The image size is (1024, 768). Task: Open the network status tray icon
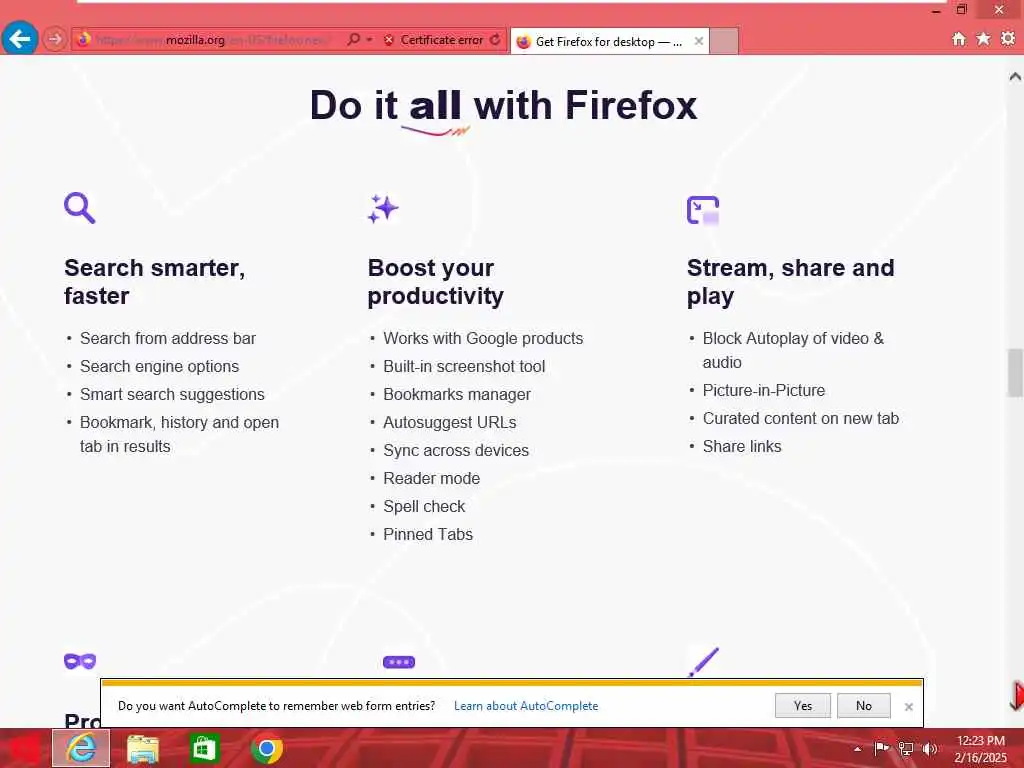(906, 748)
